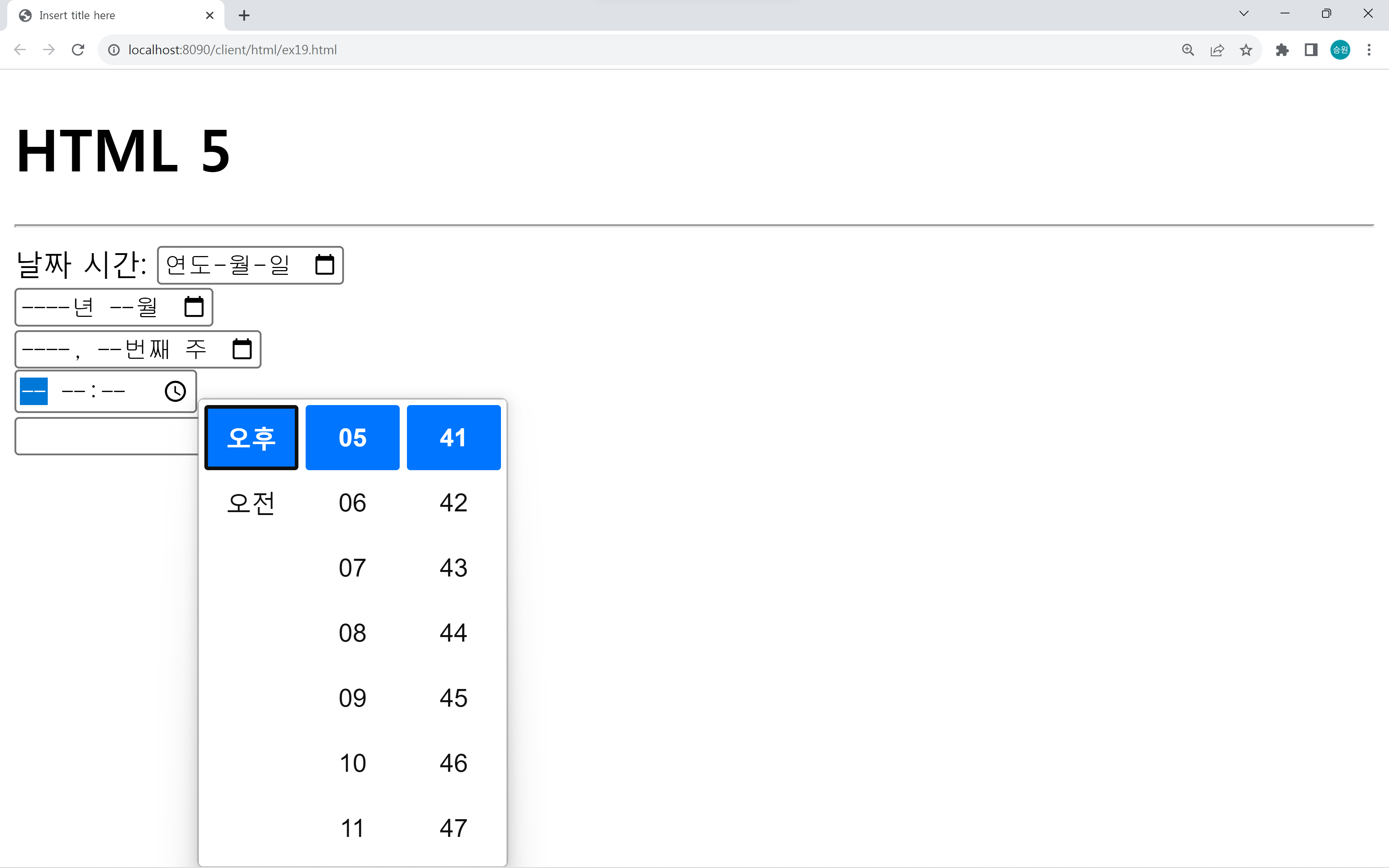Choose minute 45 in the time picker

tap(453, 698)
